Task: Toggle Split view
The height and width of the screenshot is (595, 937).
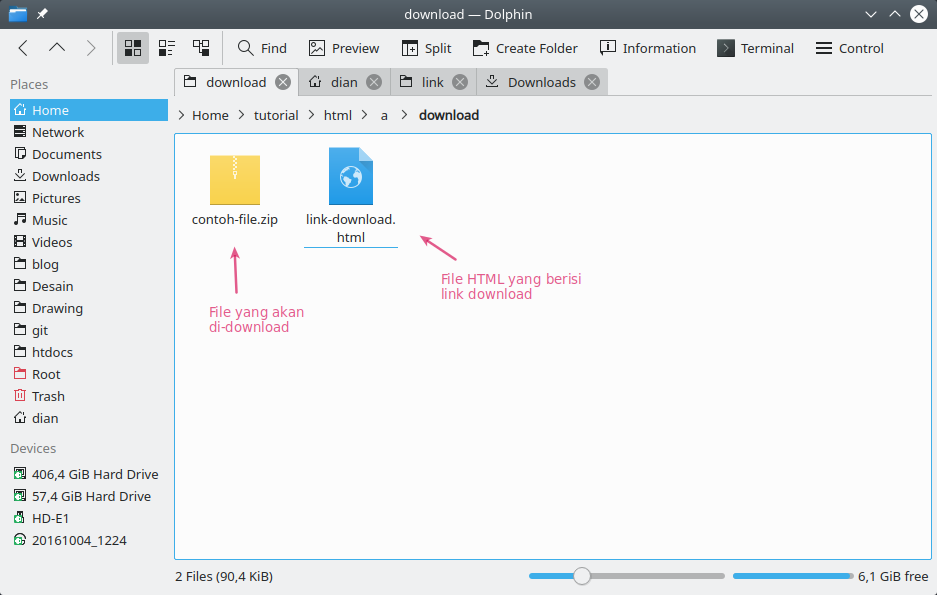Action: pos(426,47)
